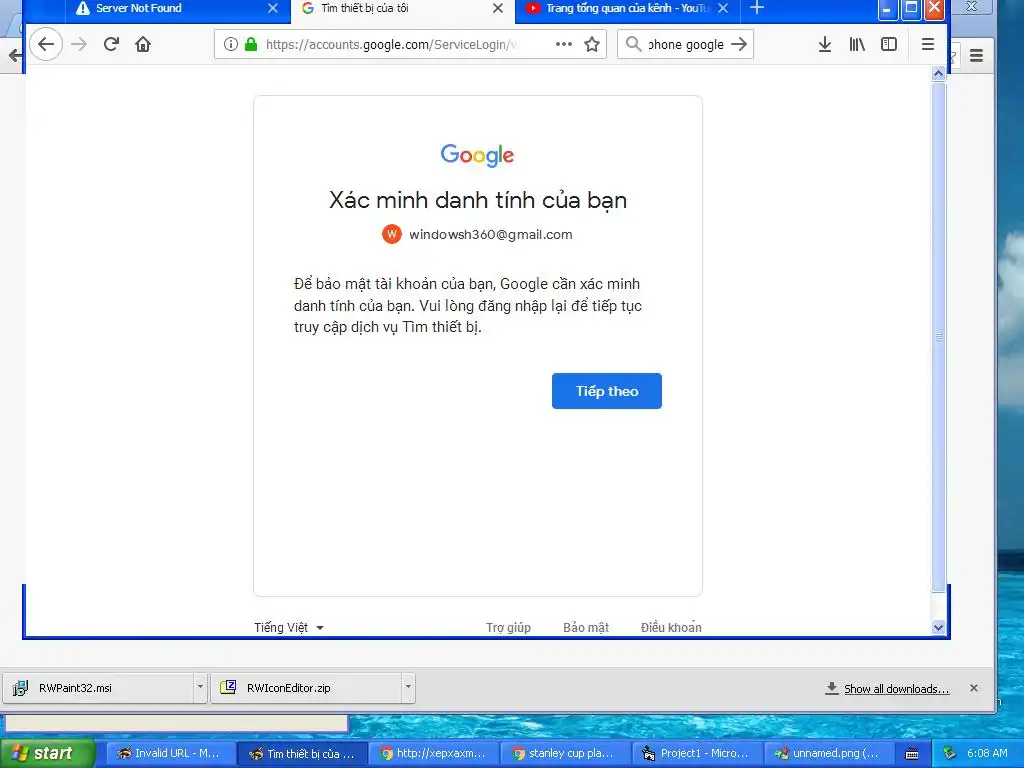Switch to Project1 - Micro taskbar window
This screenshot has width=1024, height=768.
[697, 753]
